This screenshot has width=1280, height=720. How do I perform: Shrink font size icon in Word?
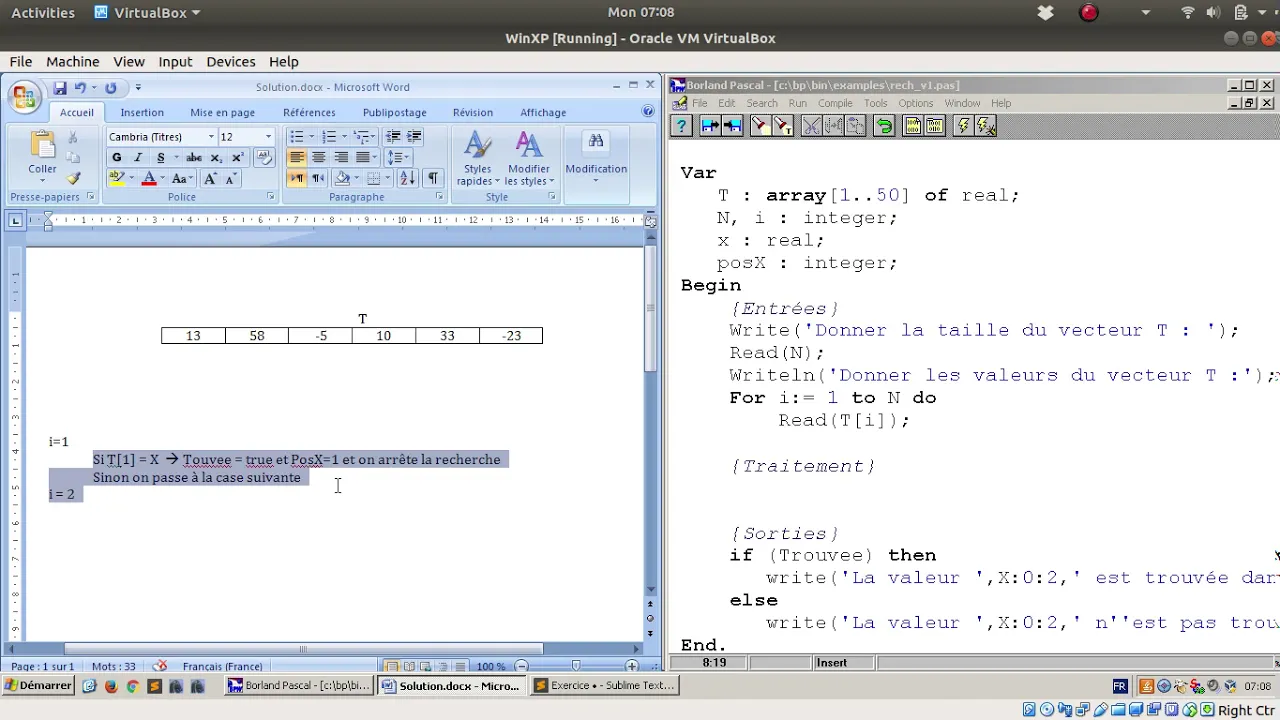230,179
